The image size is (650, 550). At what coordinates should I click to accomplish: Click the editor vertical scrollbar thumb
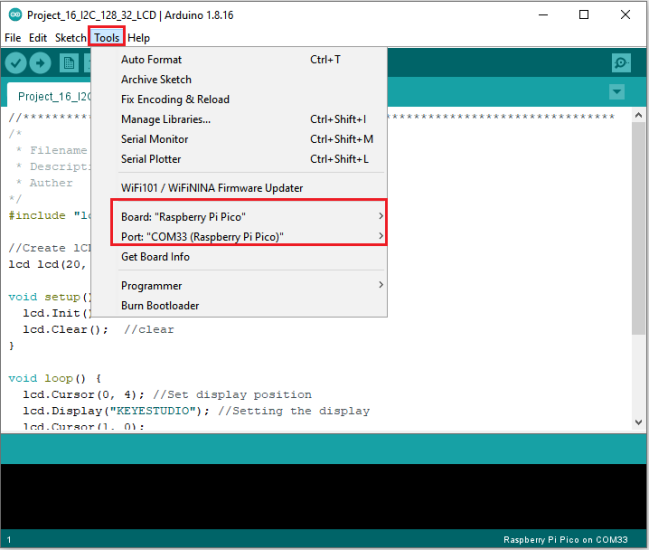pyautogui.click(x=638, y=228)
